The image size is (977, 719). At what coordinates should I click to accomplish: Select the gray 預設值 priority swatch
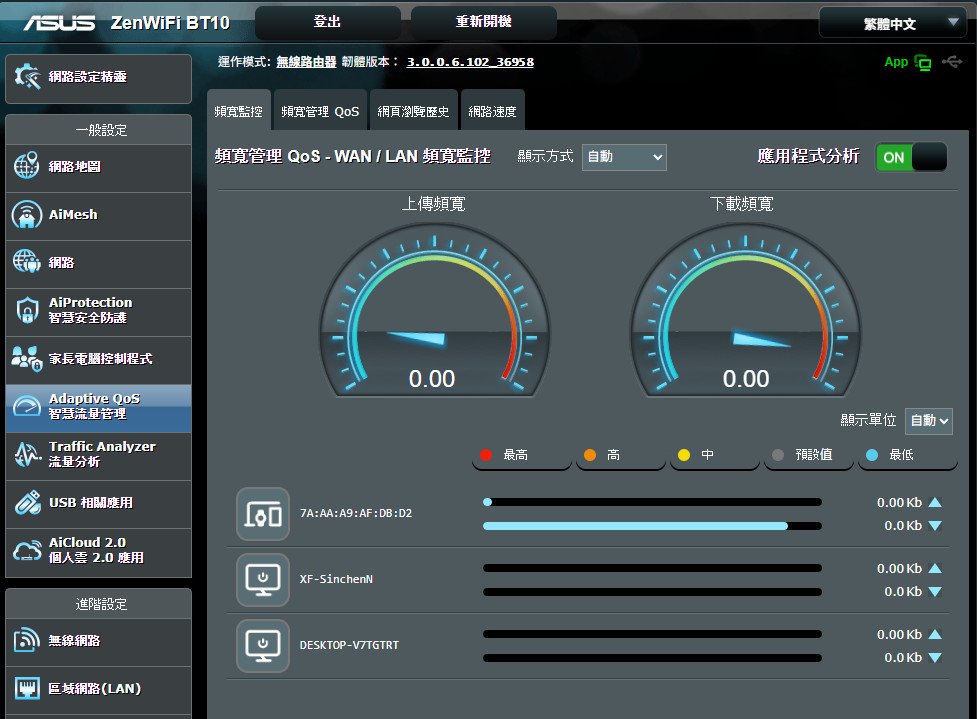[778, 455]
